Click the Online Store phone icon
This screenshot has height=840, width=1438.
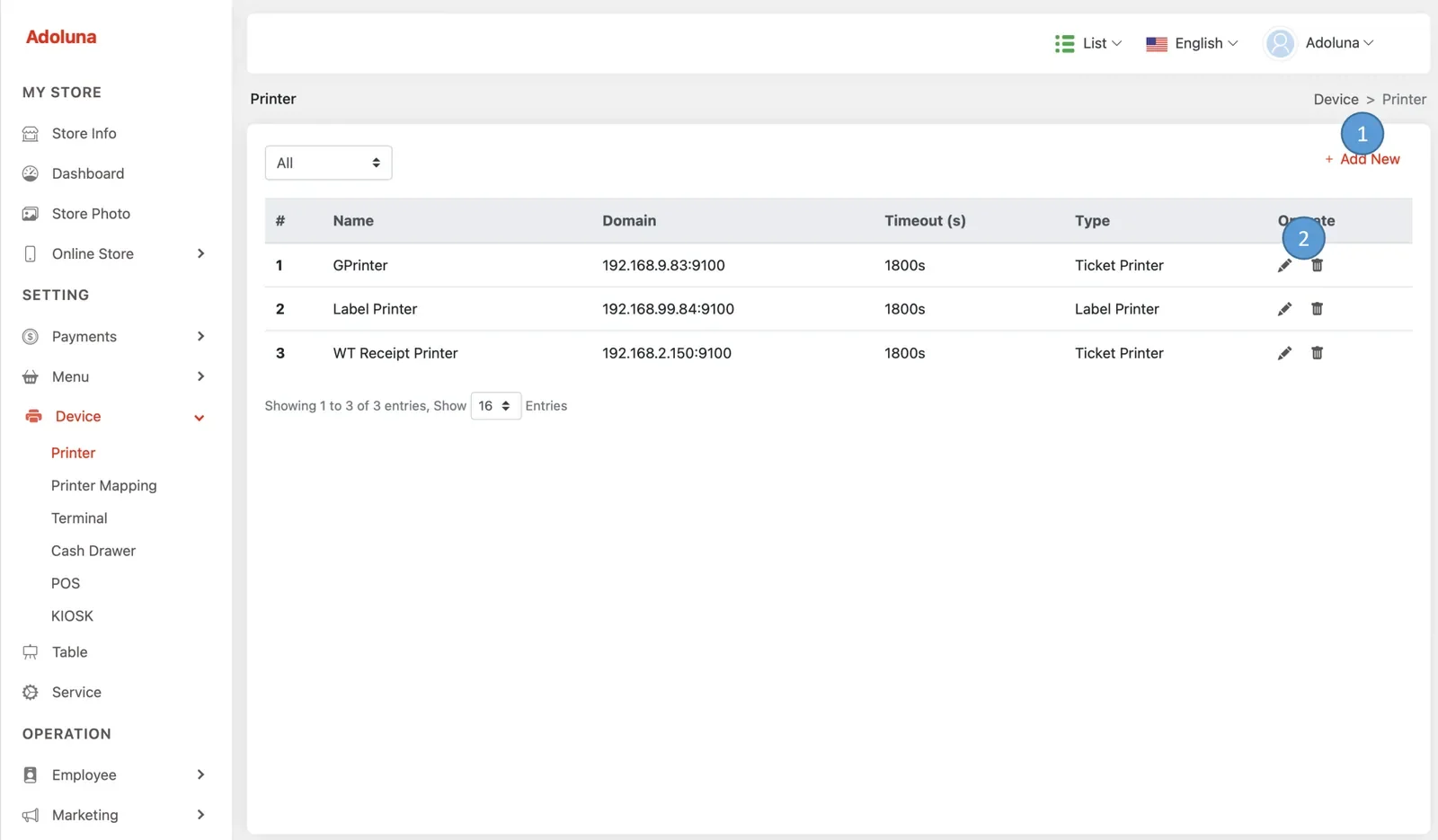point(31,254)
